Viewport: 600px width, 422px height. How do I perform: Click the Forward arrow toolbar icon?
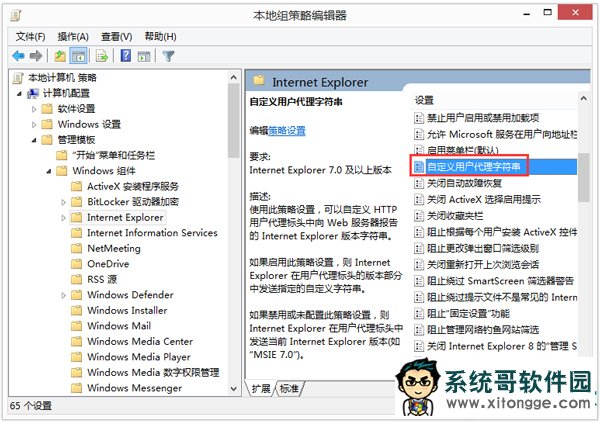click(x=37, y=56)
